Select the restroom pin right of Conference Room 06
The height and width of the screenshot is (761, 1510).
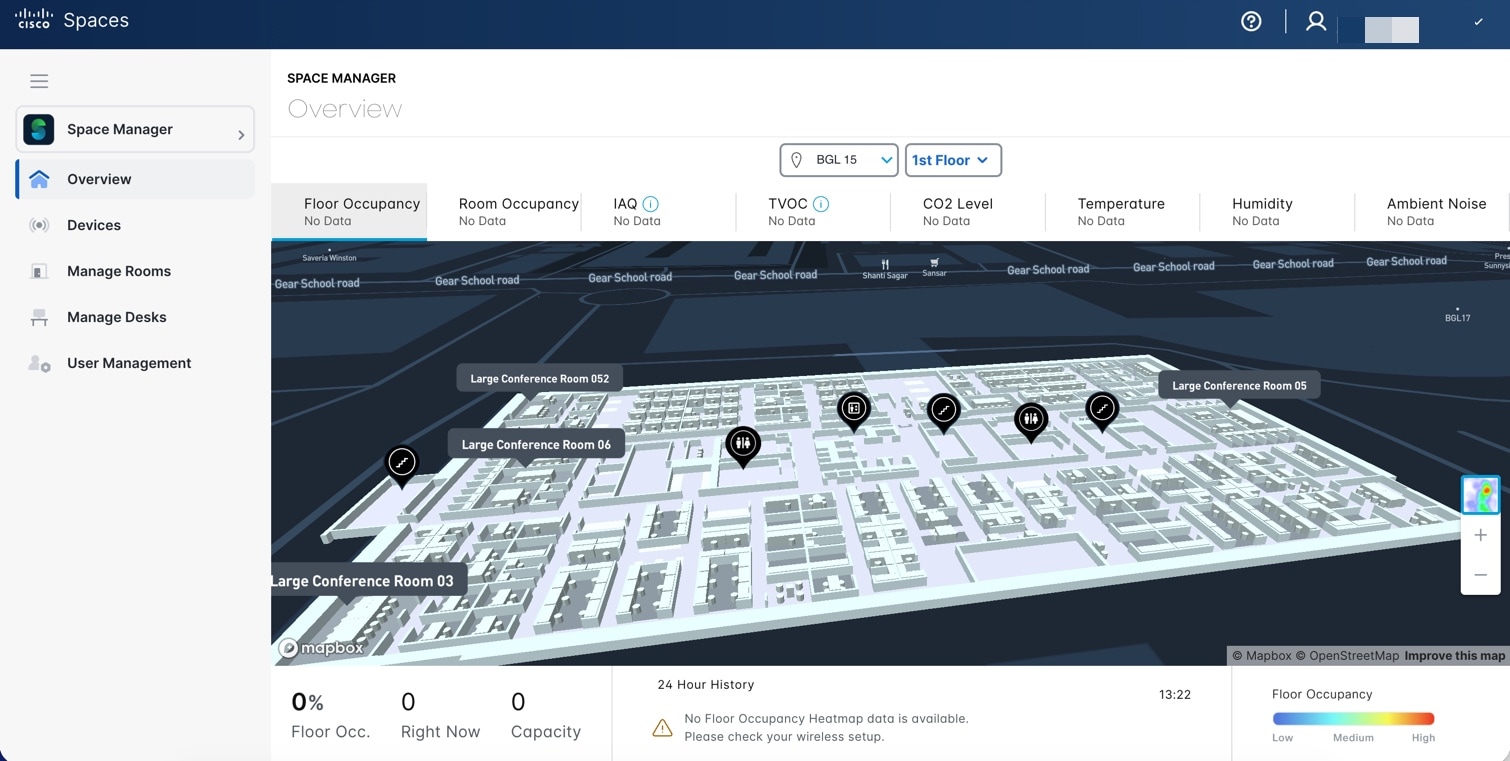743,445
